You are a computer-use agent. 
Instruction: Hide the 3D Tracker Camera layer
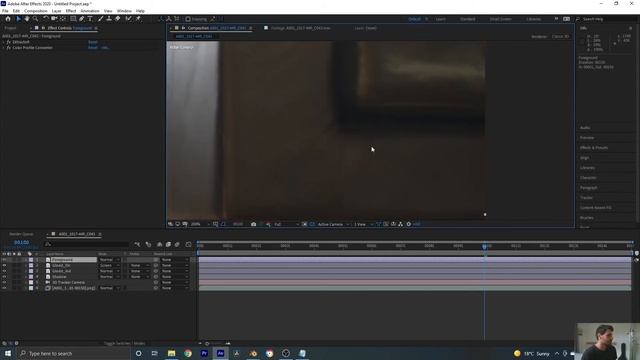(x=4, y=282)
